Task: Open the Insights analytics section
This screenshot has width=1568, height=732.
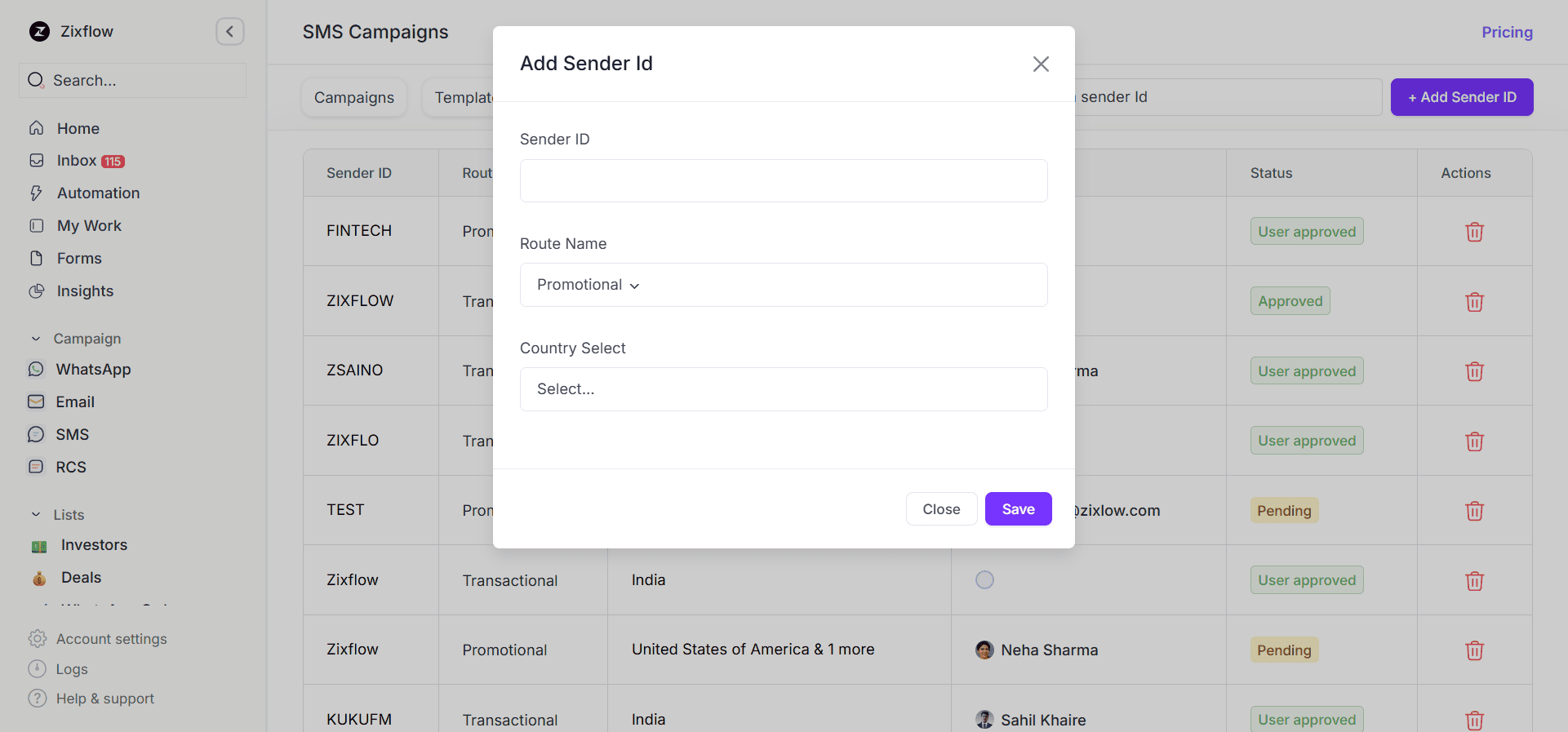Action: click(85, 291)
